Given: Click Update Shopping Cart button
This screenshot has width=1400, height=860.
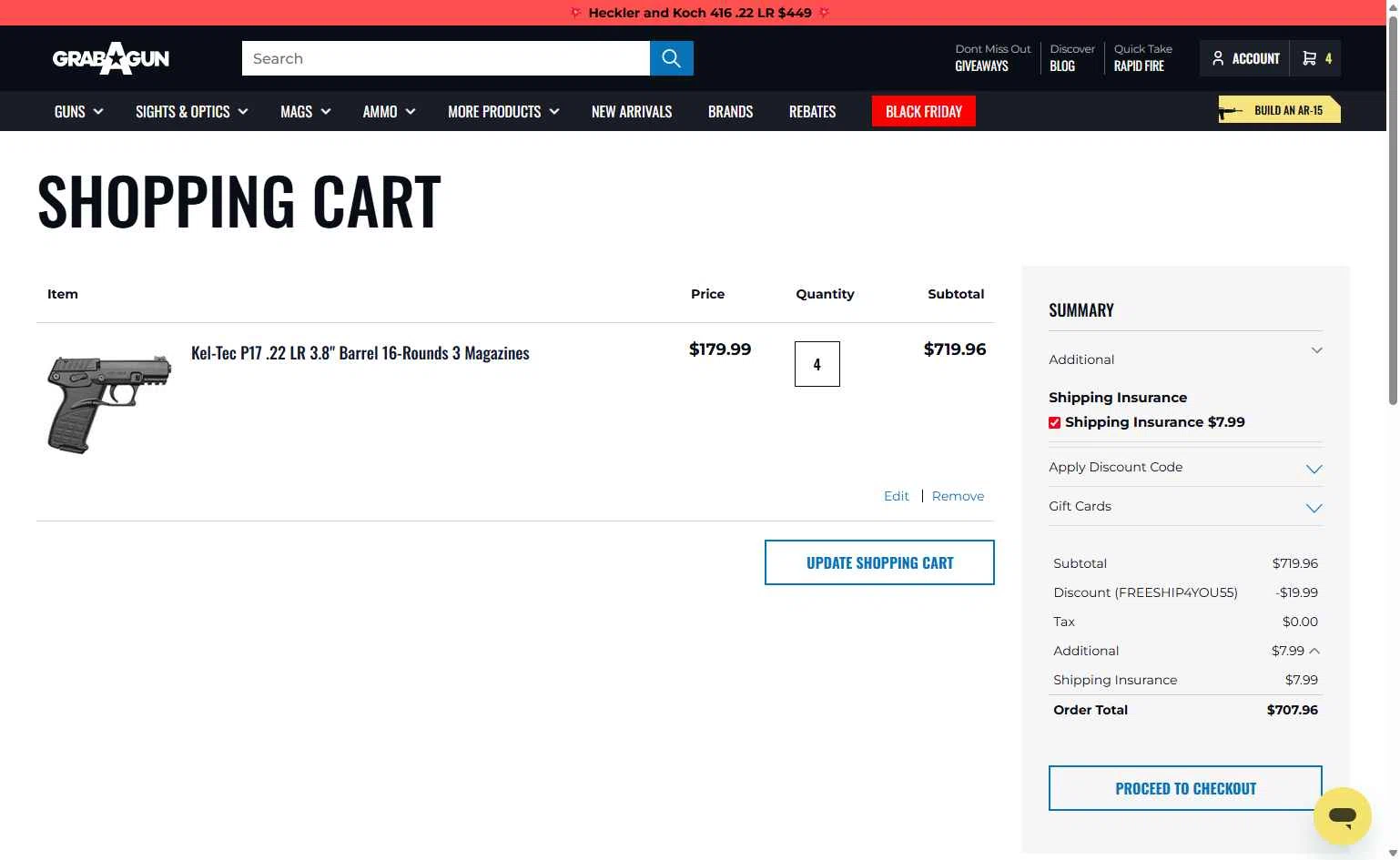Looking at the screenshot, I should 879,562.
